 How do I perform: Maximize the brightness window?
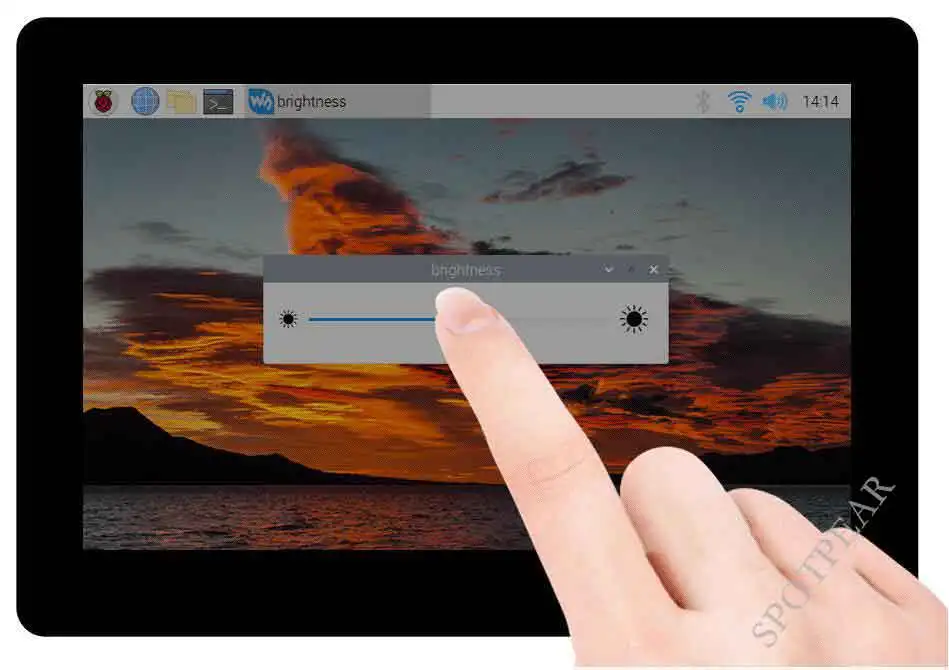click(x=631, y=270)
